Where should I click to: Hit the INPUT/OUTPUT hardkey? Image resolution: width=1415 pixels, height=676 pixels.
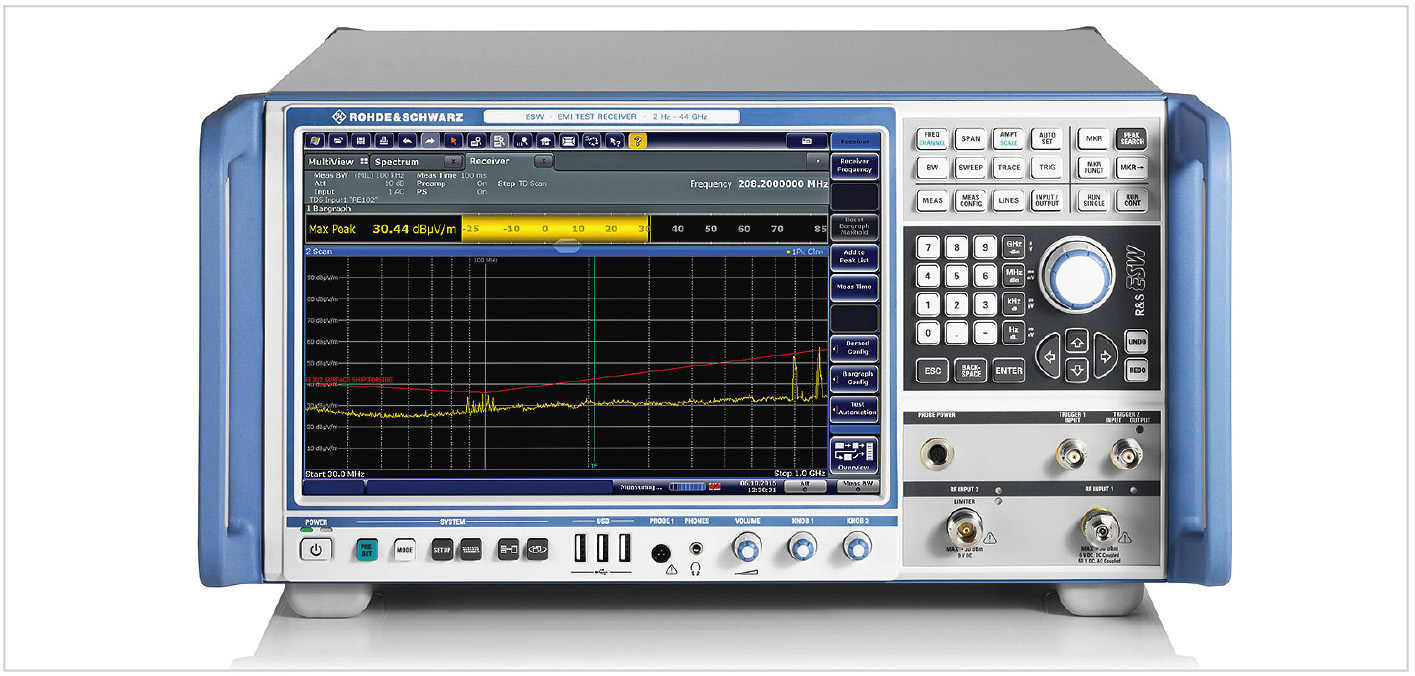point(1047,200)
